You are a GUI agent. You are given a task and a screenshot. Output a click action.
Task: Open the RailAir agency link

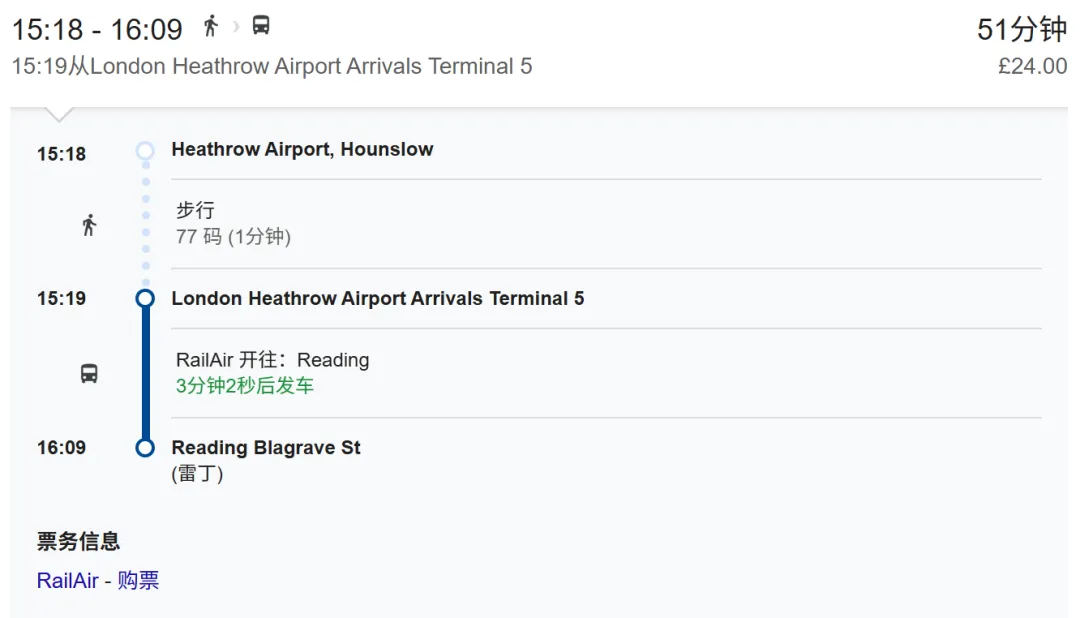coord(67,580)
